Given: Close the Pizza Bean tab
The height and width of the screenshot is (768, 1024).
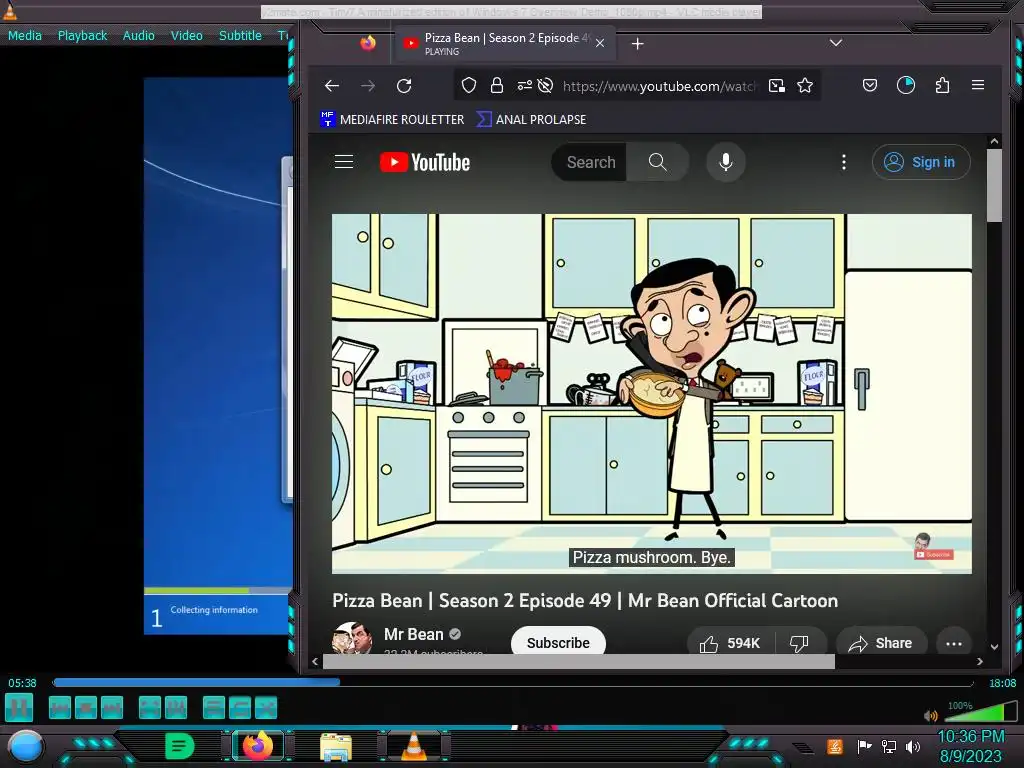Looking at the screenshot, I should [x=600, y=43].
